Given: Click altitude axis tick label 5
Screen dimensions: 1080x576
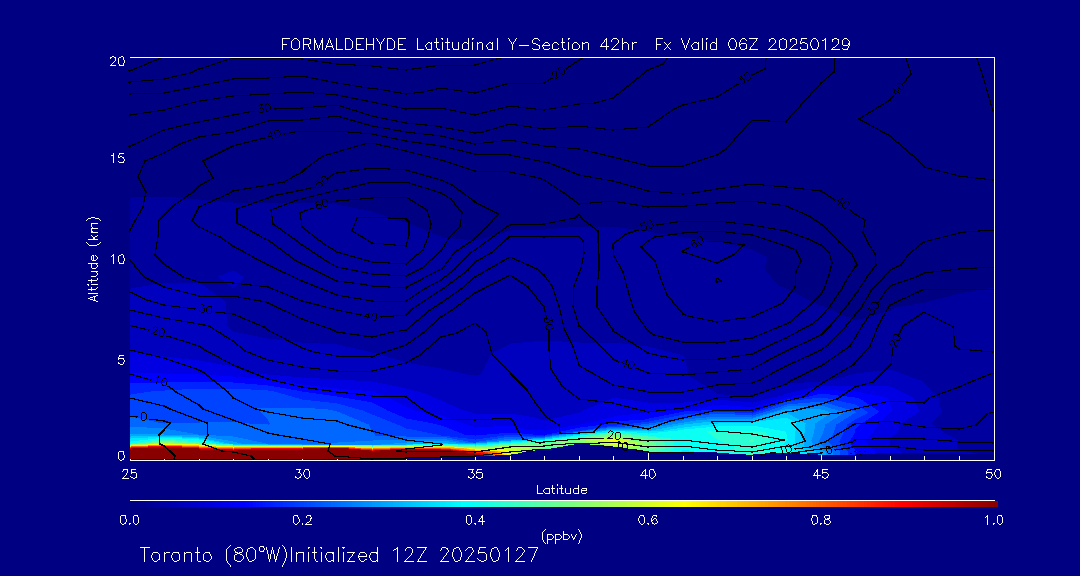Looking at the screenshot, I should tap(121, 359).
